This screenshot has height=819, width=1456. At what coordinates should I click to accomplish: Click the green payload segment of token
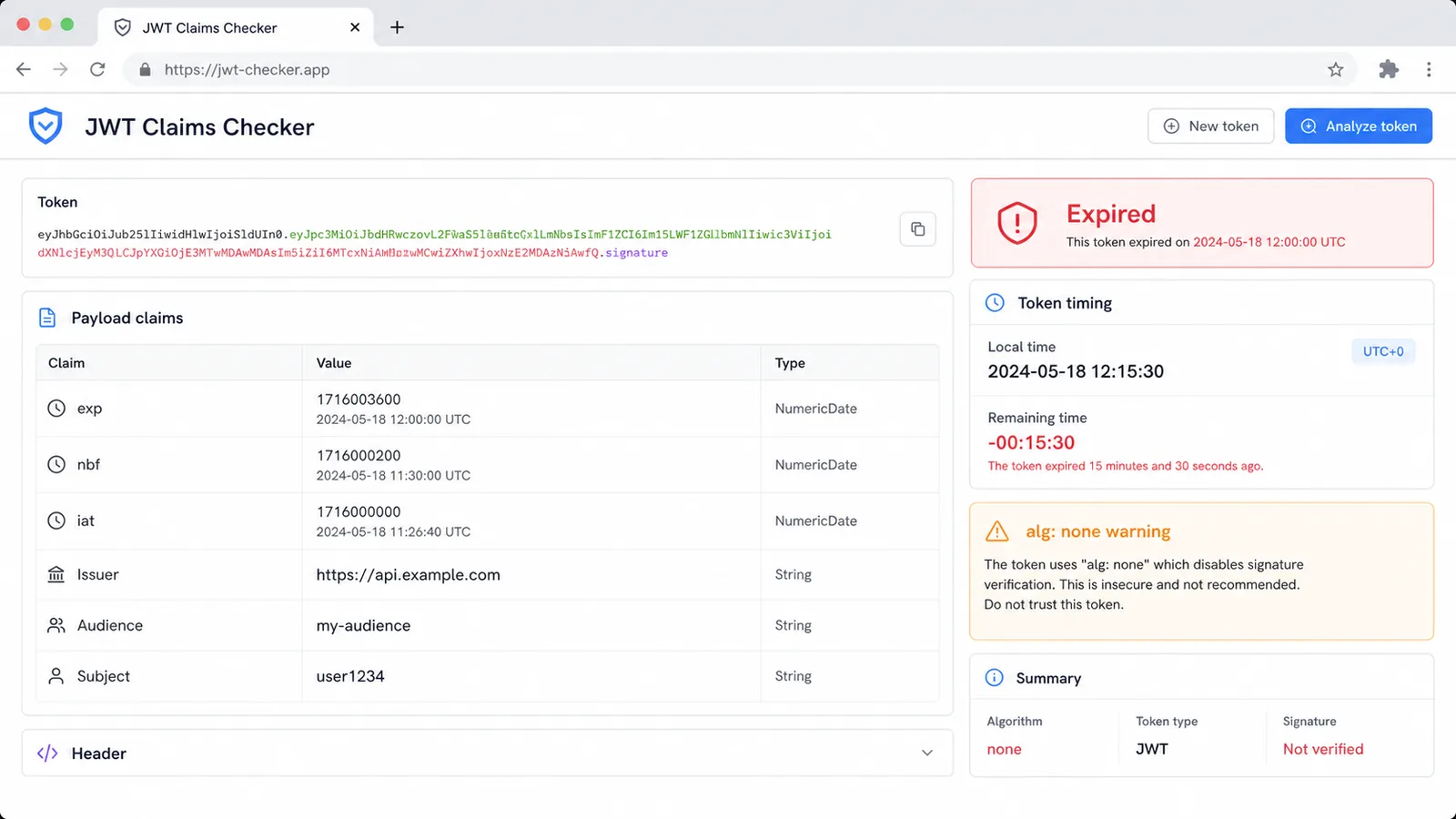pos(561,235)
